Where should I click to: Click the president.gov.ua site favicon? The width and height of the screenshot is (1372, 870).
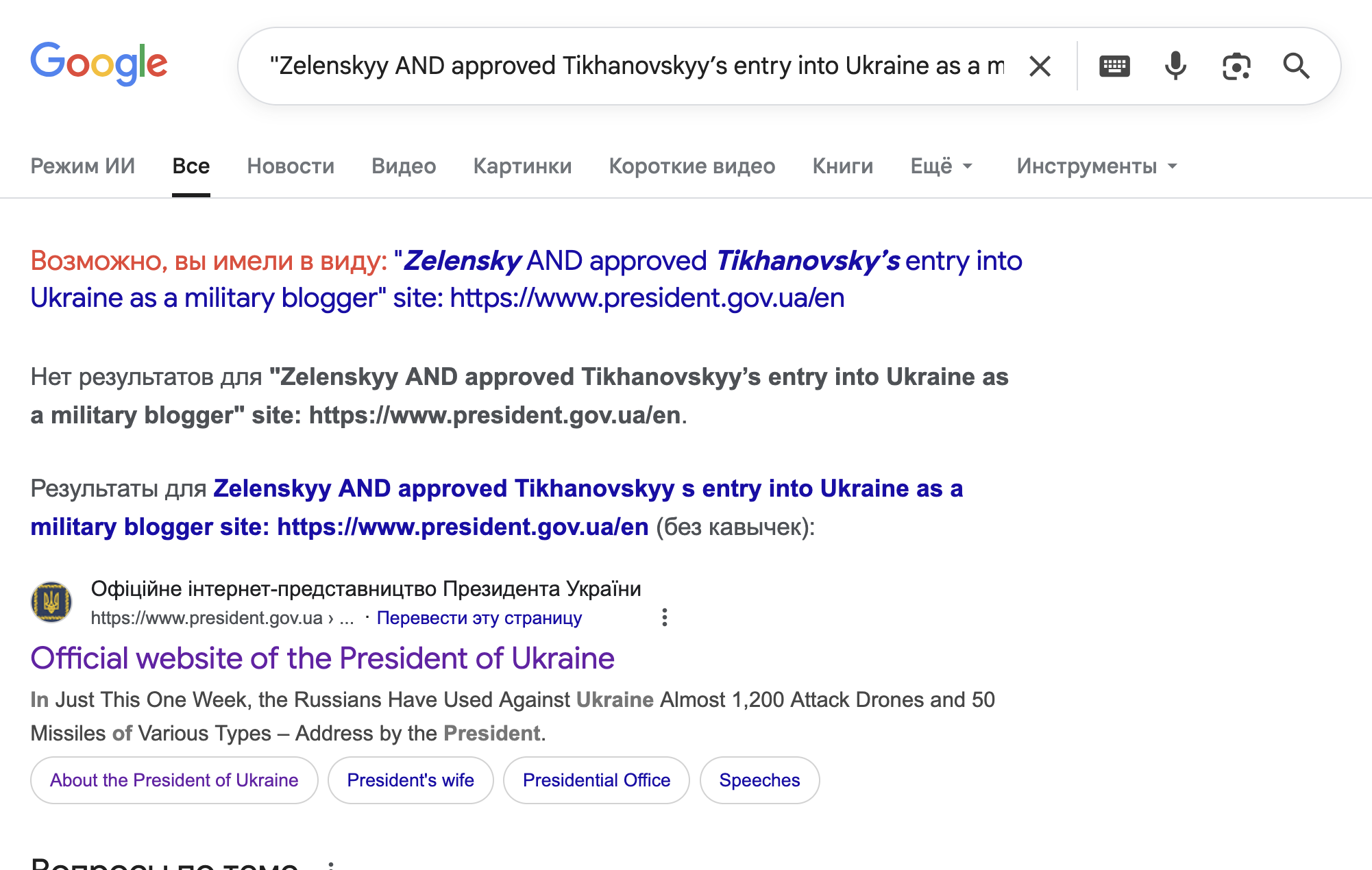click(51, 602)
